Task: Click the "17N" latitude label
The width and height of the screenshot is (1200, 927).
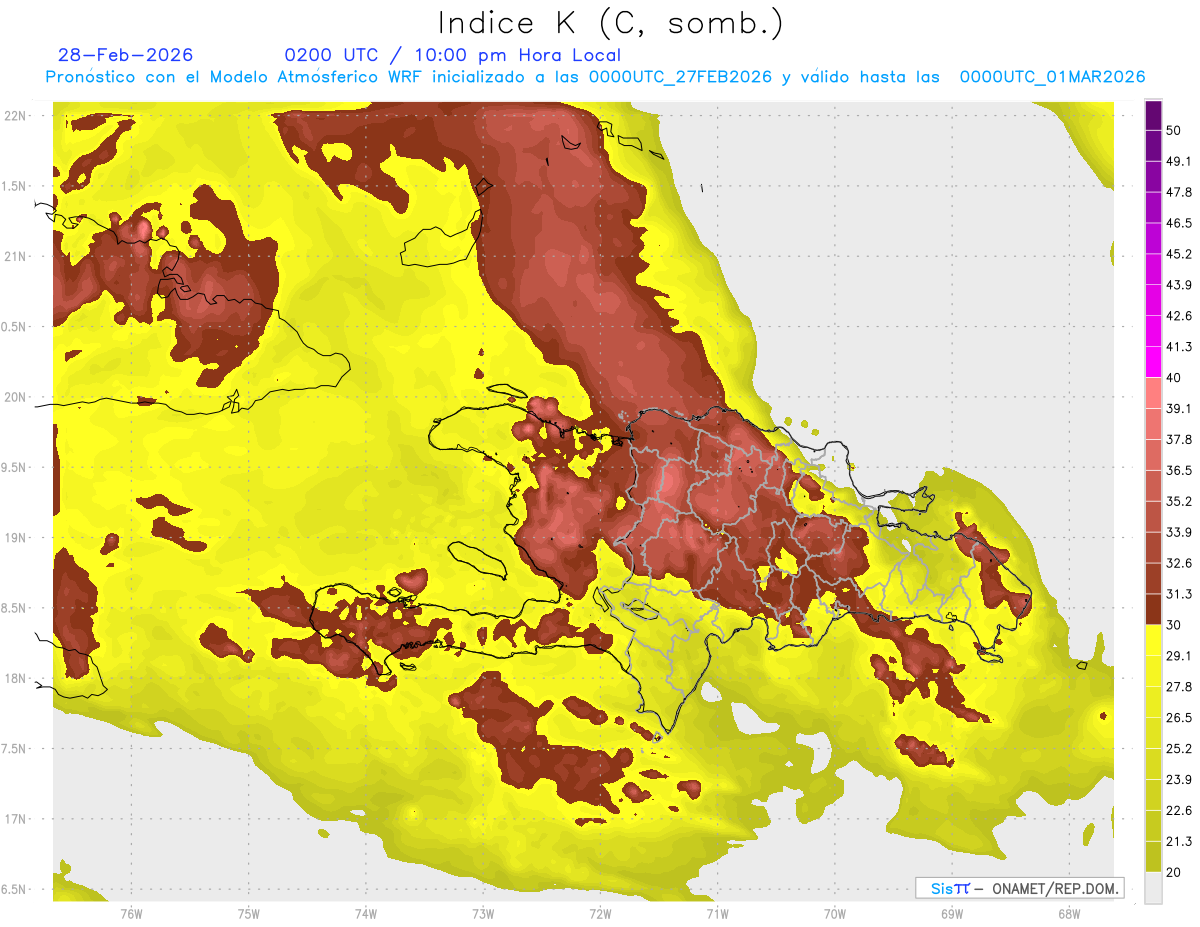Action: tap(15, 819)
